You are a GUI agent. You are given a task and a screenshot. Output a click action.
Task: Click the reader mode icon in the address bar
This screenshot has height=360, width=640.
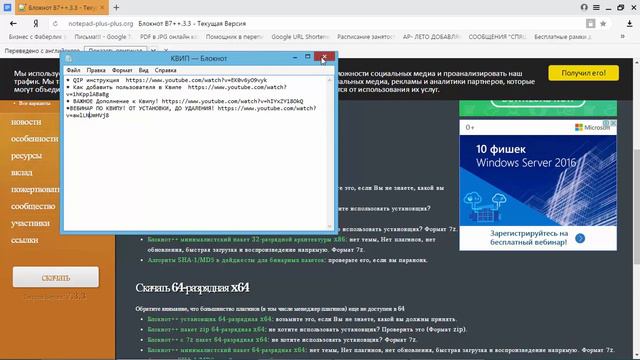coord(590,24)
